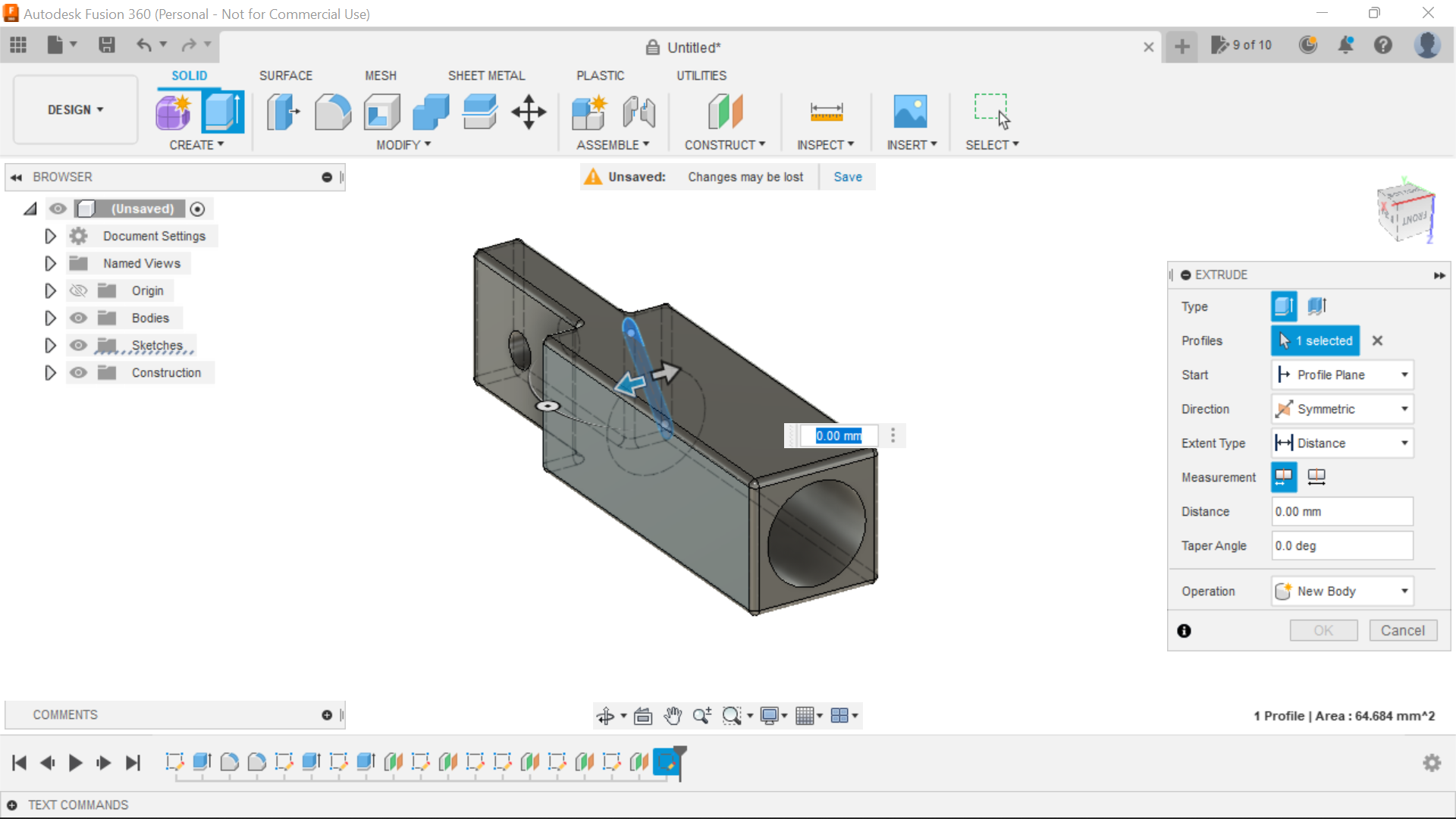Click Save to preserve changes

(x=848, y=176)
